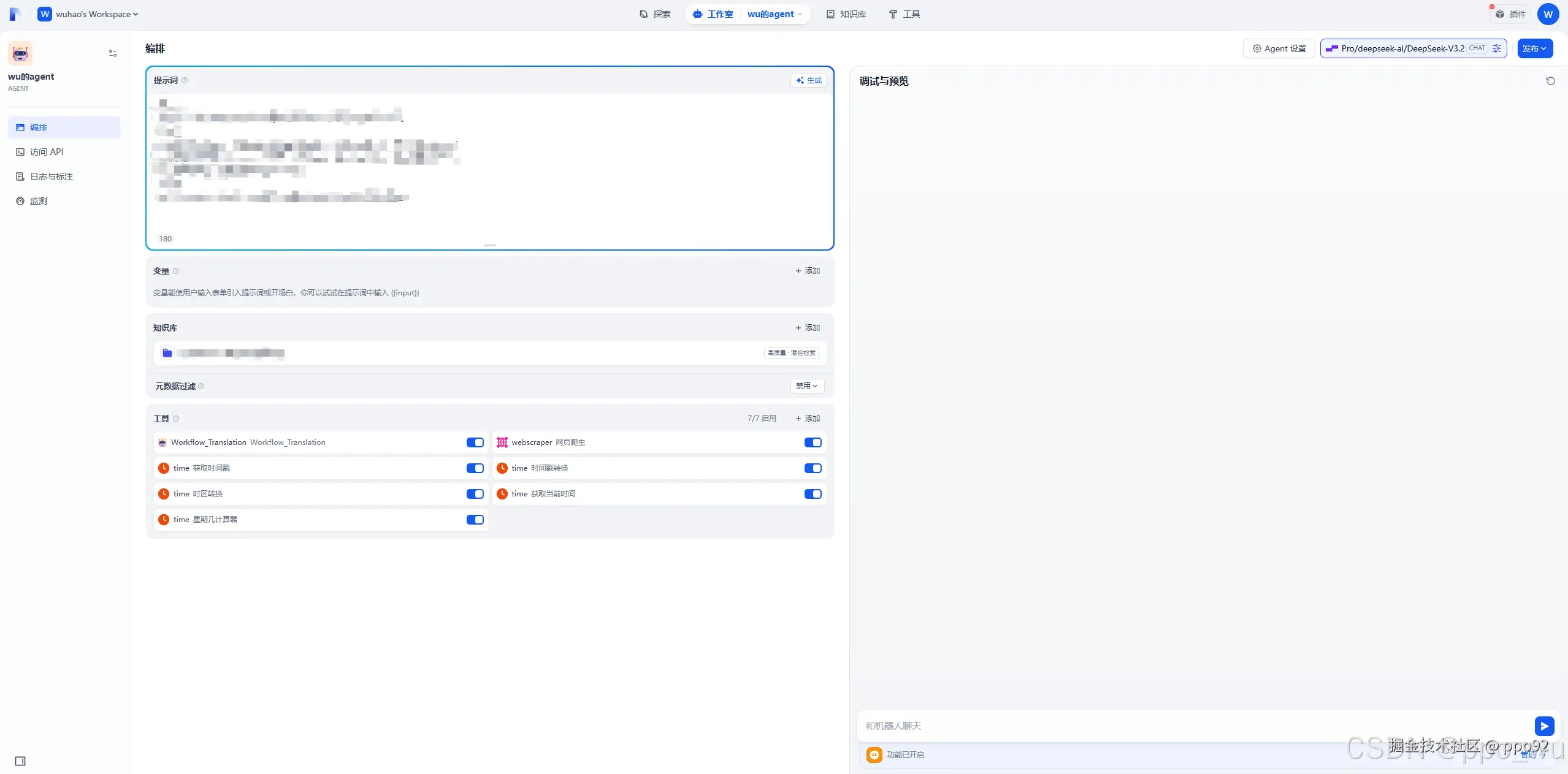
Task: Open 日志与标注 in the sidebar
Action: (52, 176)
